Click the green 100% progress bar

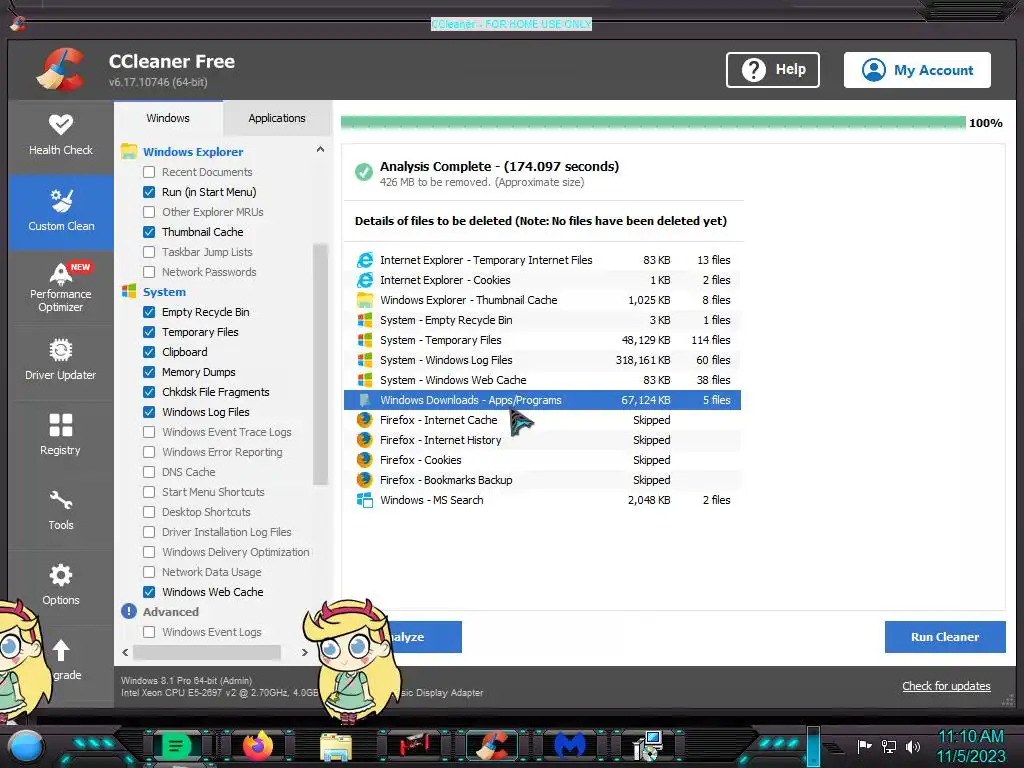(653, 123)
